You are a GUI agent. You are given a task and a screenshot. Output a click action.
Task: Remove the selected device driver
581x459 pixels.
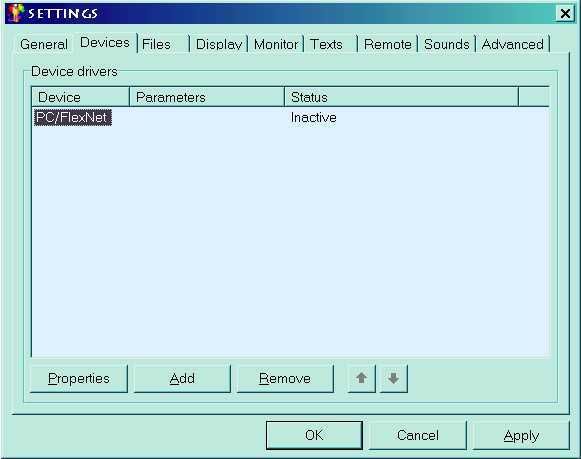coord(285,378)
